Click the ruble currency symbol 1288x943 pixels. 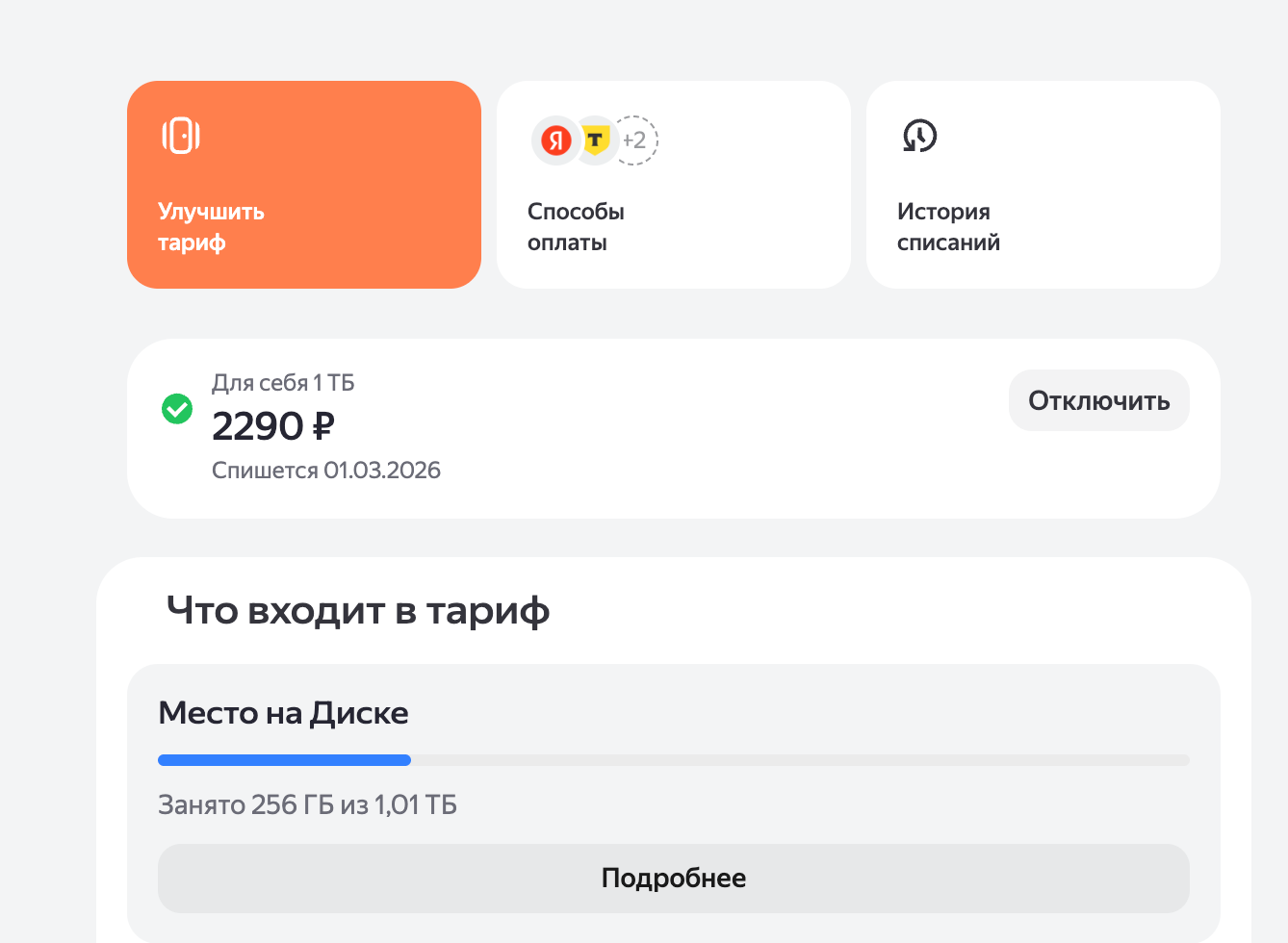[x=323, y=425]
